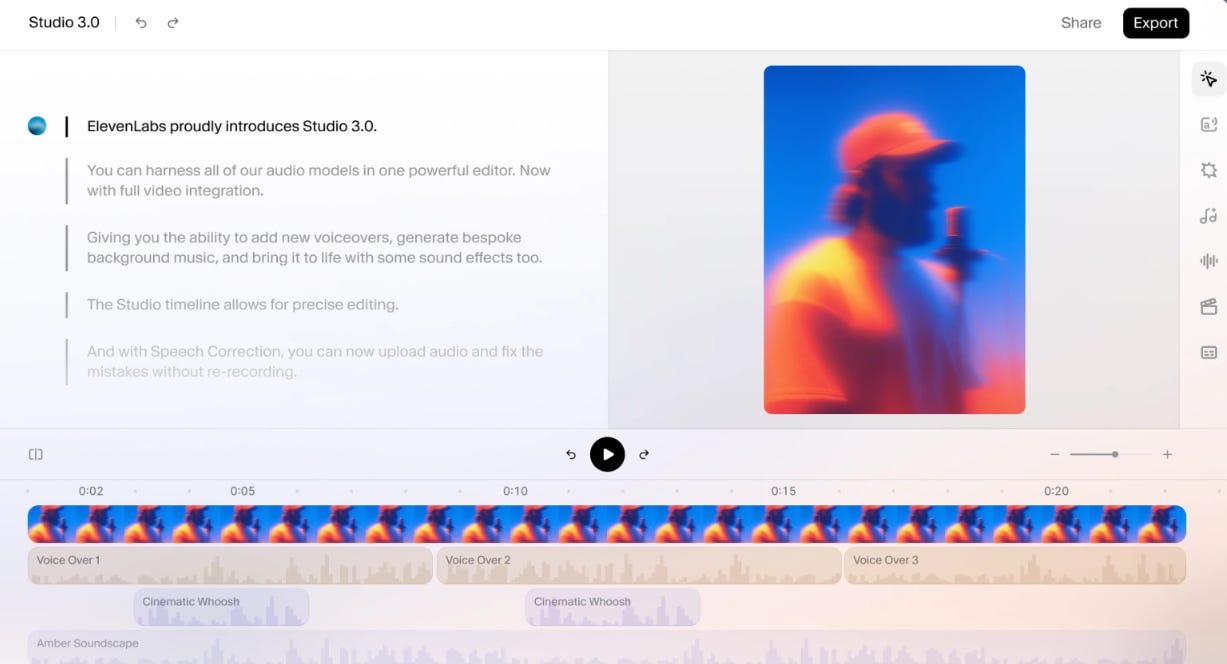
Task: Open the settings gear in the sidebar
Action: point(1209,170)
